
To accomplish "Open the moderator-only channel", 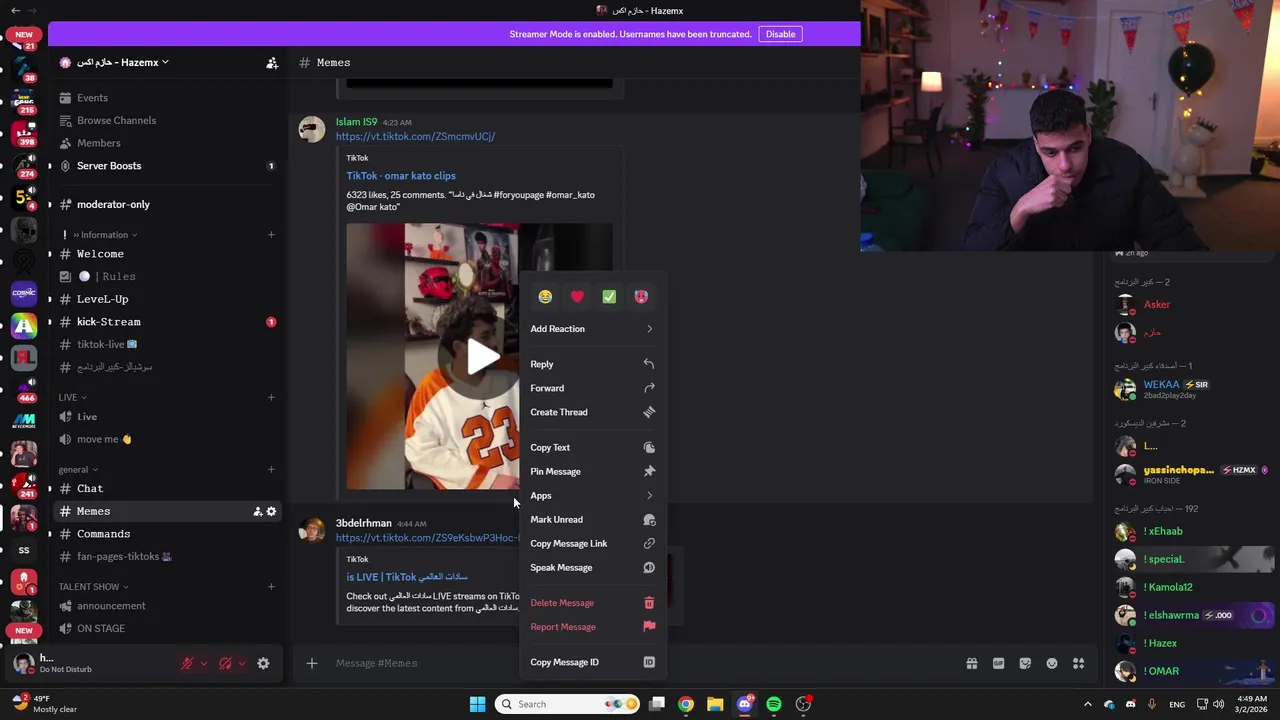I will click(168, 204).
